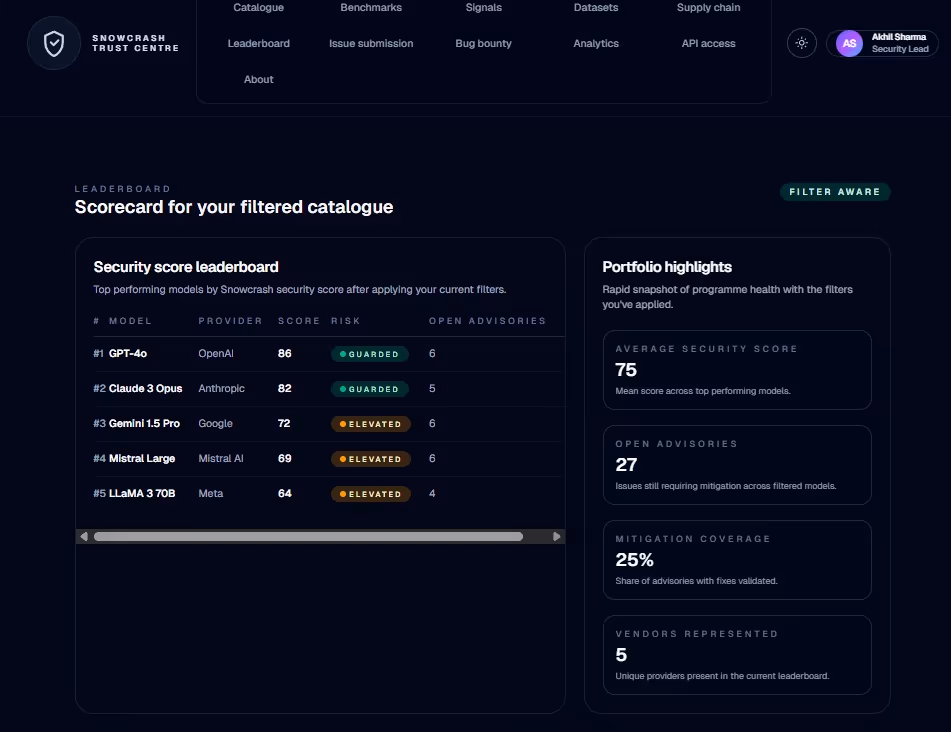The height and width of the screenshot is (732, 951).
Task: Go to Bug bounty
Action: click(x=483, y=44)
